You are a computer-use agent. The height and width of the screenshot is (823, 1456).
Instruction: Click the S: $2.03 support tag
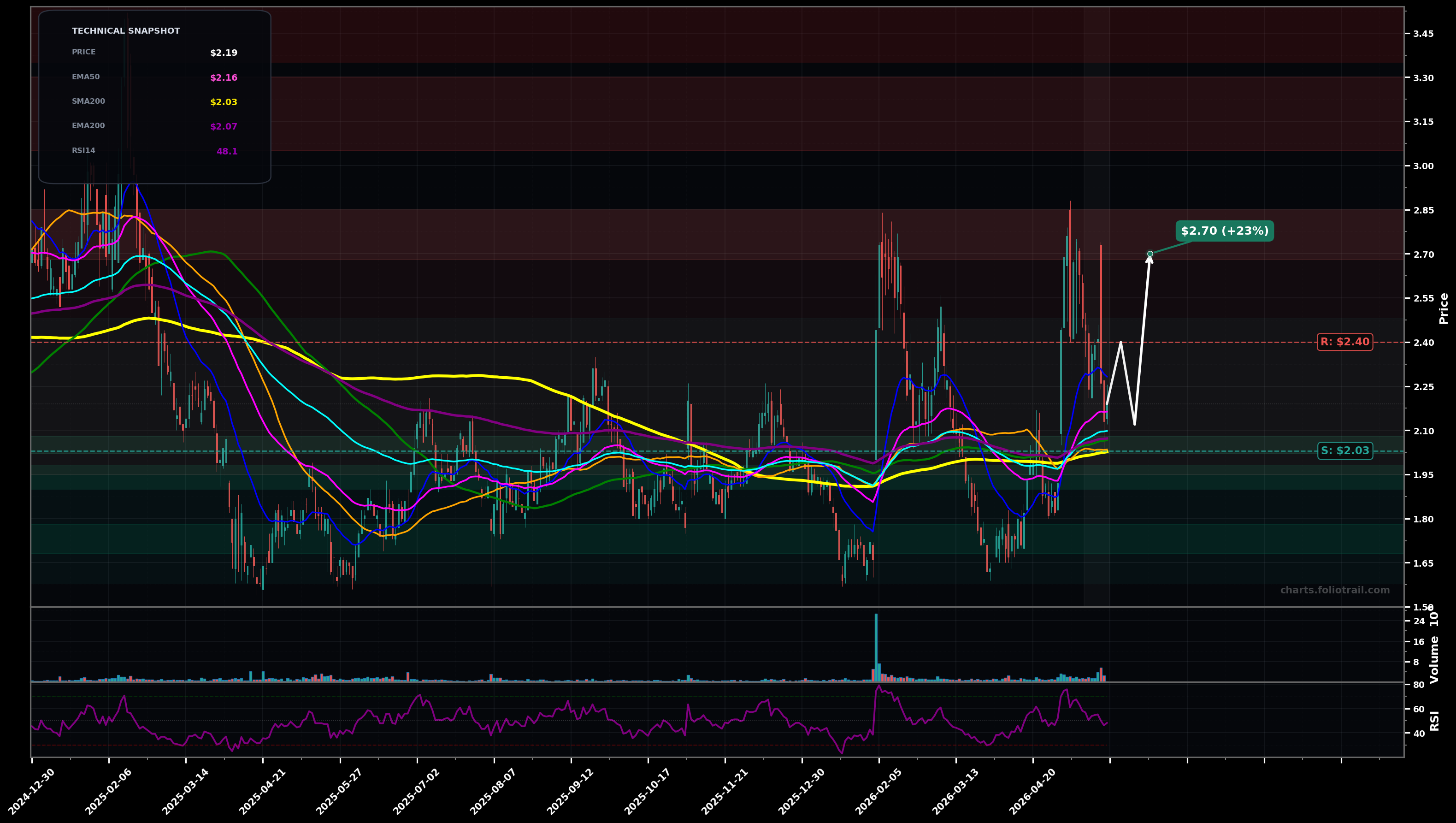click(1344, 451)
